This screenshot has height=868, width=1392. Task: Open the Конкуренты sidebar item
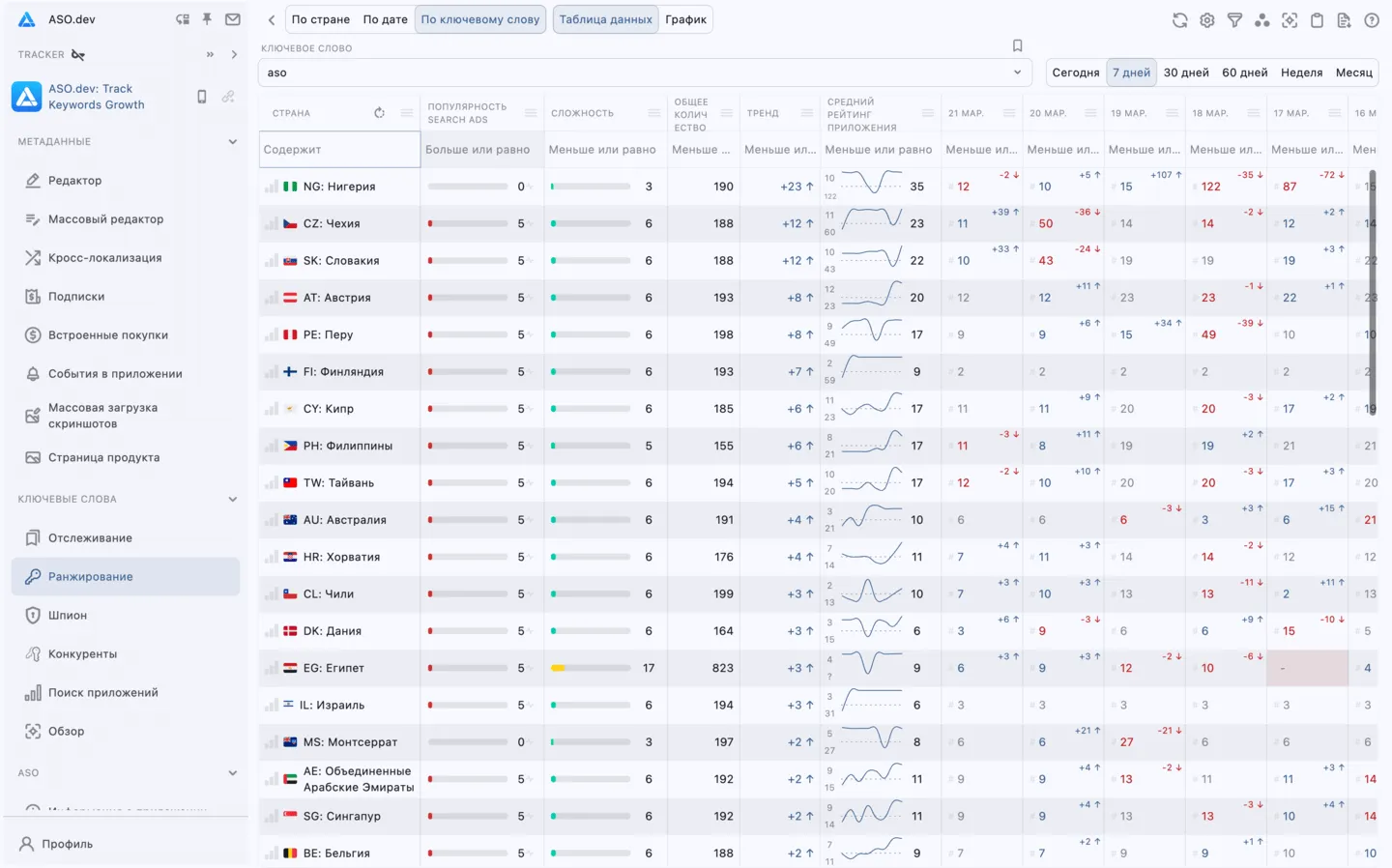click(x=82, y=654)
